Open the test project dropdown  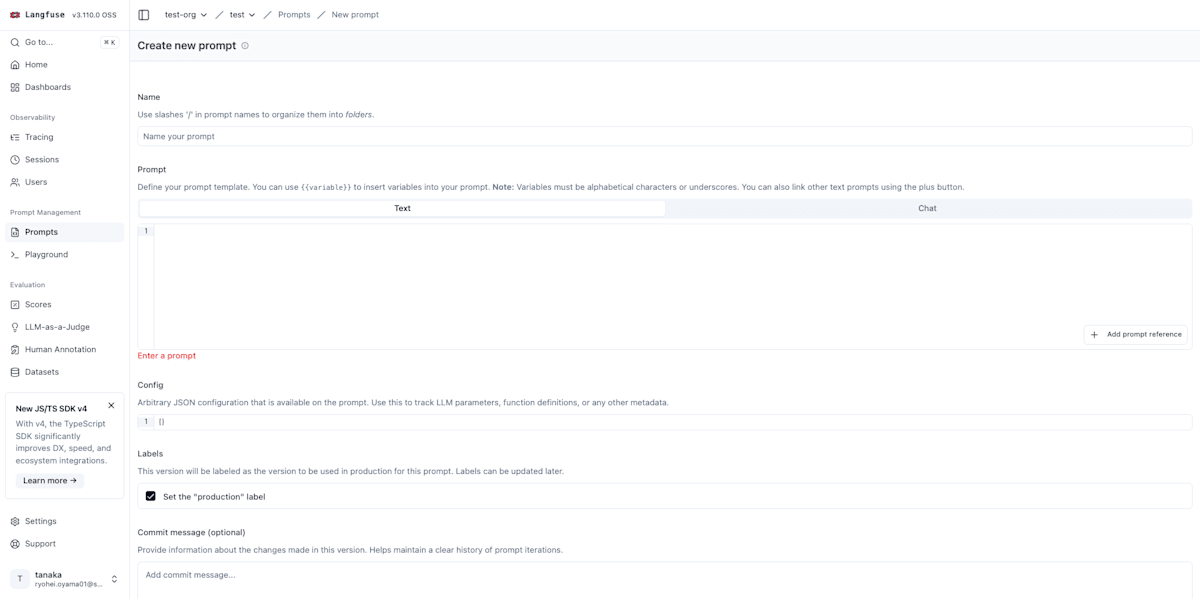pyautogui.click(x=242, y=15)
